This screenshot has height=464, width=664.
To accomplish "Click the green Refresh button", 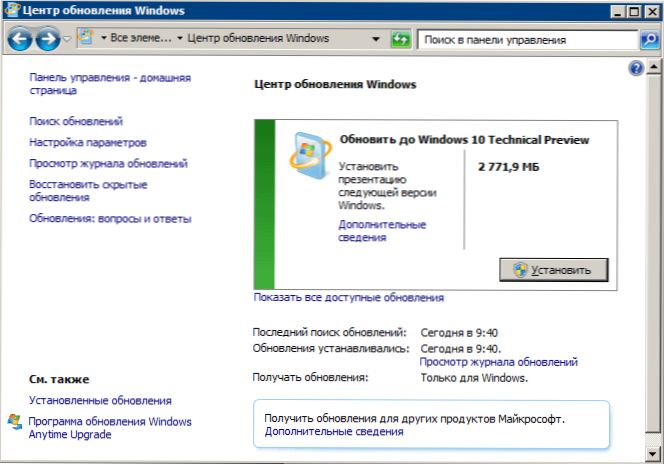I will click(x=400, y=39).
